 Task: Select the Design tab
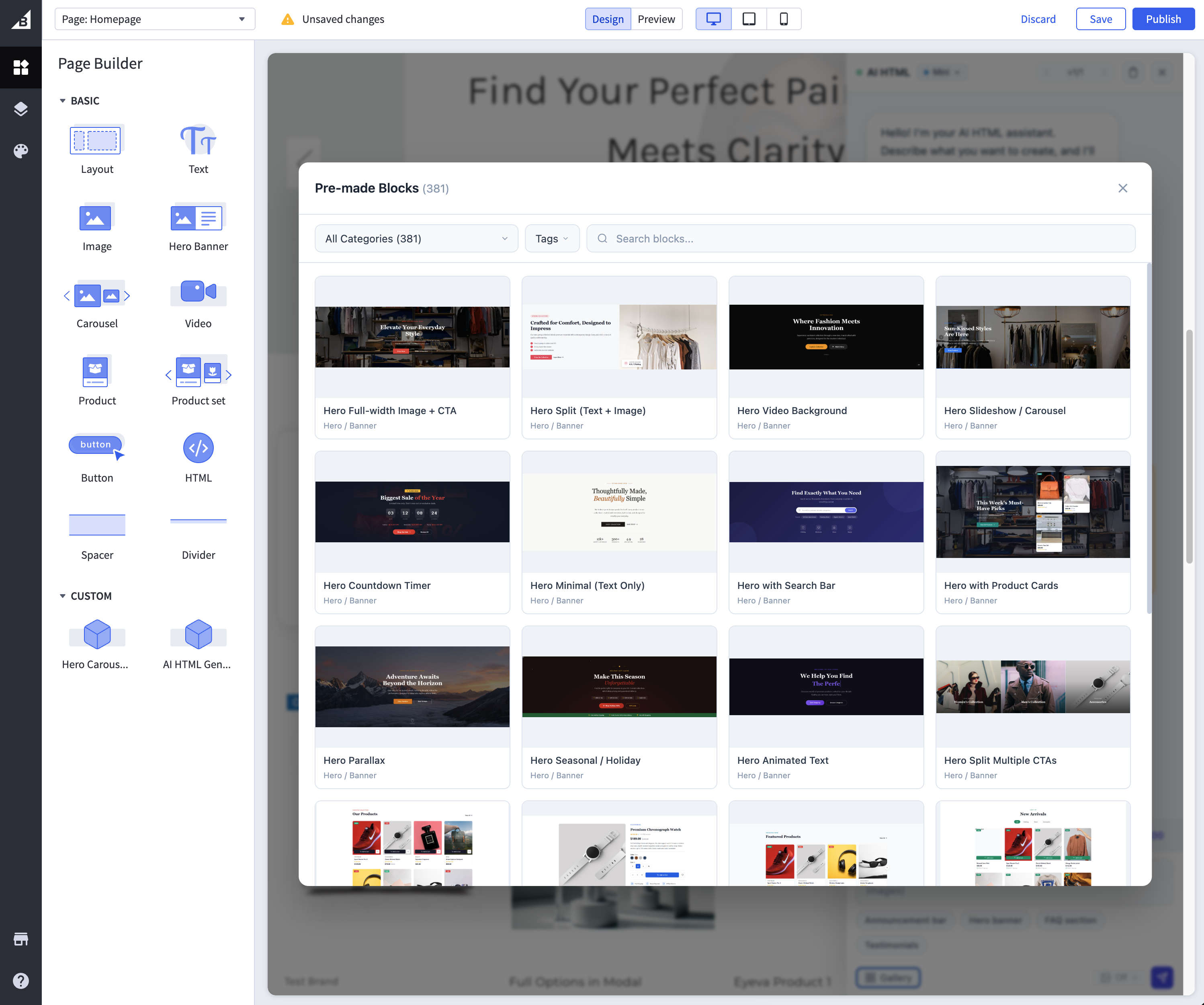pos(608,18)
